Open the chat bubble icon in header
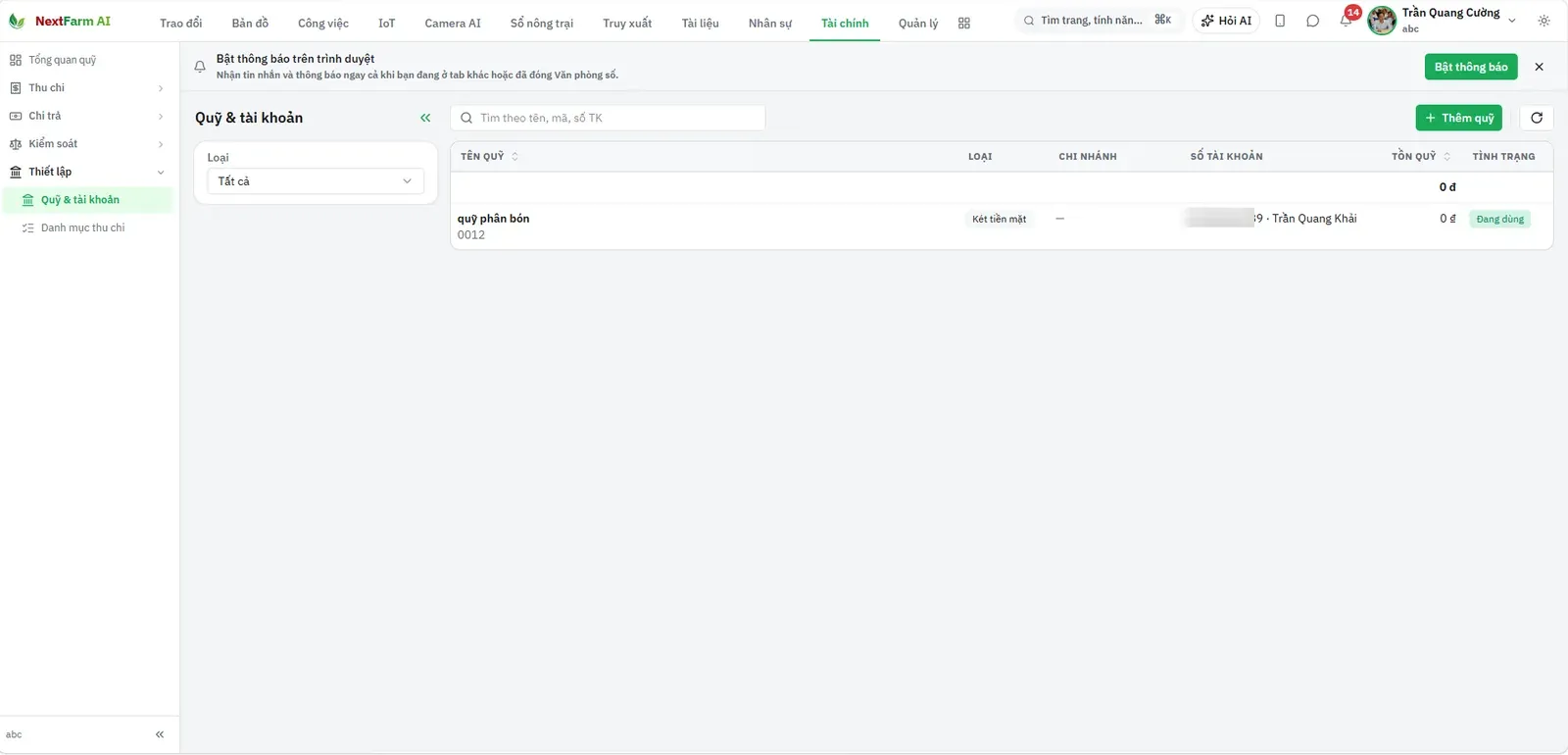The height and width of the screenshot is (755, 1568). [x=1313, y=21]
